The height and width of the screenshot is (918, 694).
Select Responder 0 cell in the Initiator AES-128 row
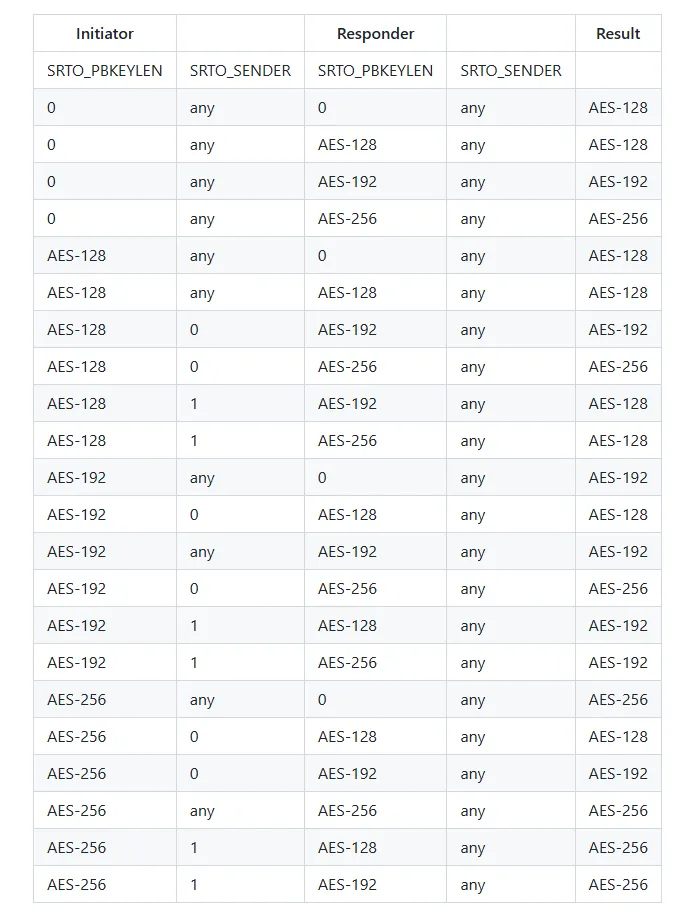tap(322, 256)
